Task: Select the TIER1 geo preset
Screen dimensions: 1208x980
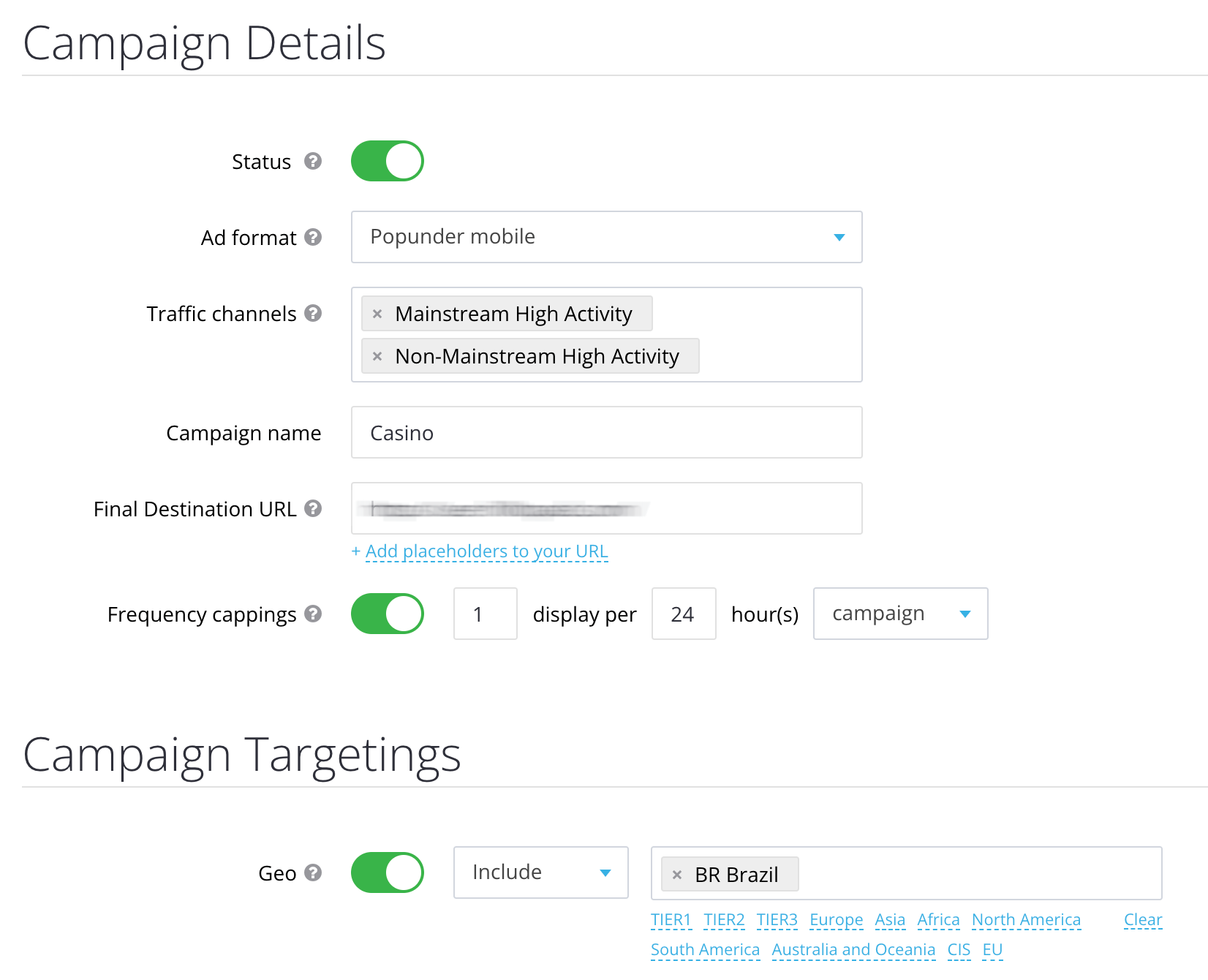Action: coord(671,919)
